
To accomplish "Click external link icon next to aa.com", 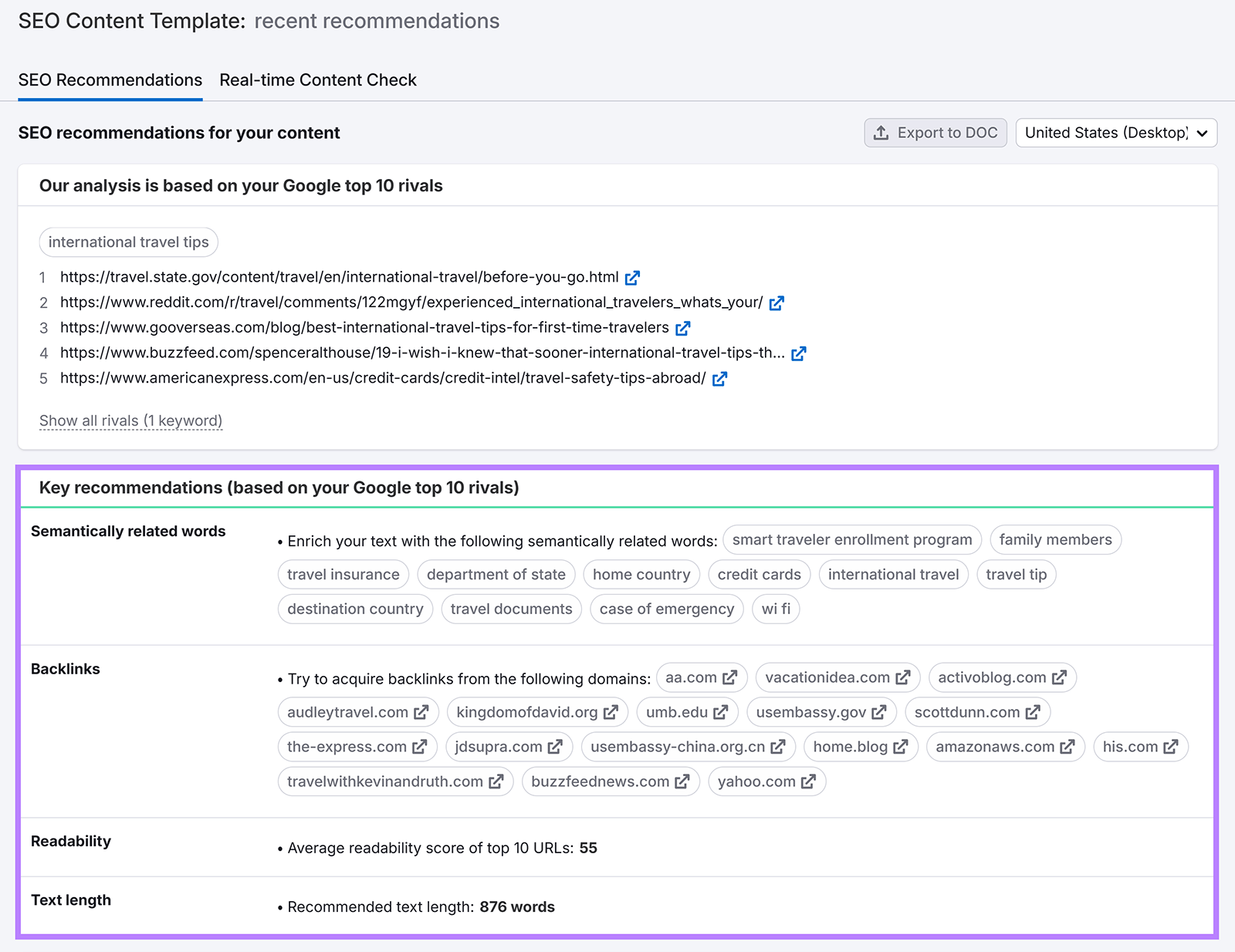I will (729, 677).
